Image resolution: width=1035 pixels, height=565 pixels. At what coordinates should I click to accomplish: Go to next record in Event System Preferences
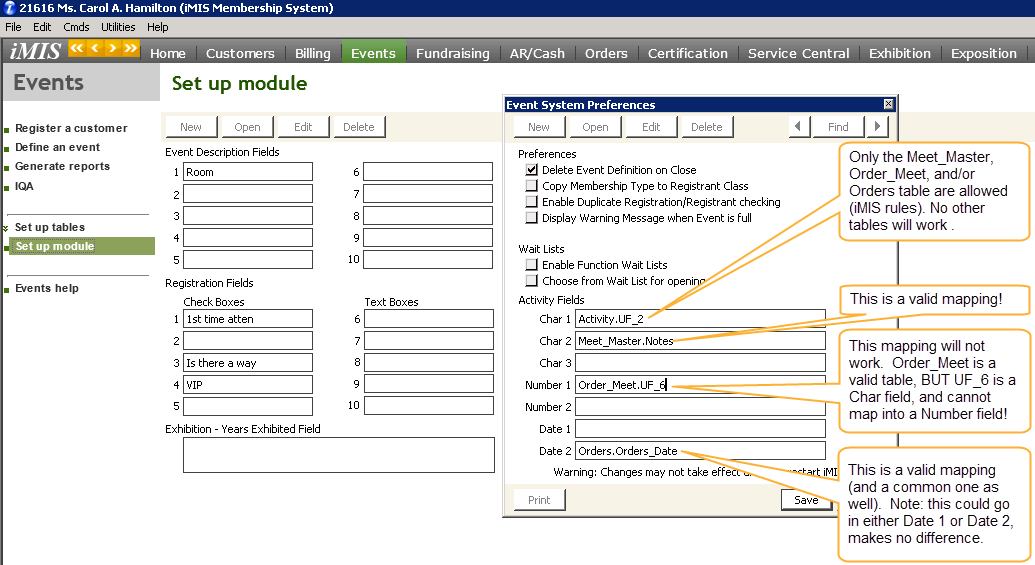coord(877,127)
